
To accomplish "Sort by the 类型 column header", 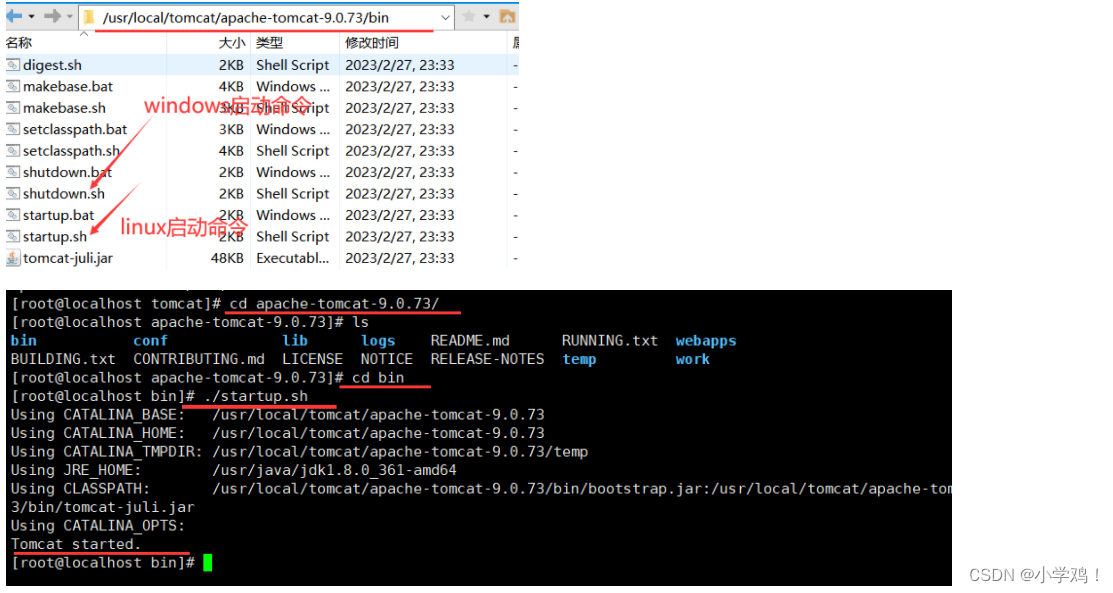I will click(270, 43).
